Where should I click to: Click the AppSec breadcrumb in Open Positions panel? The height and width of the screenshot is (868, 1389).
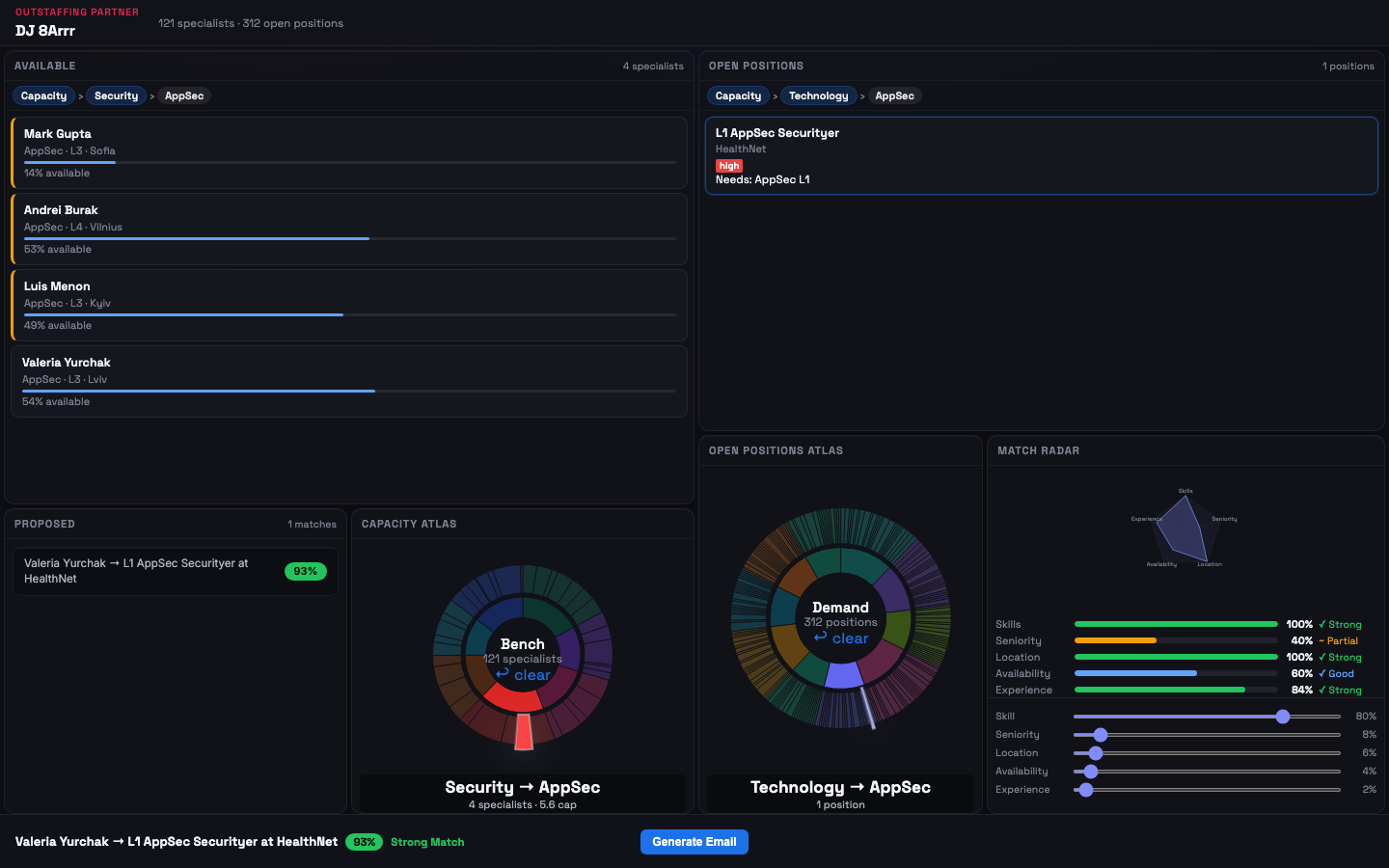coord(894,95)
